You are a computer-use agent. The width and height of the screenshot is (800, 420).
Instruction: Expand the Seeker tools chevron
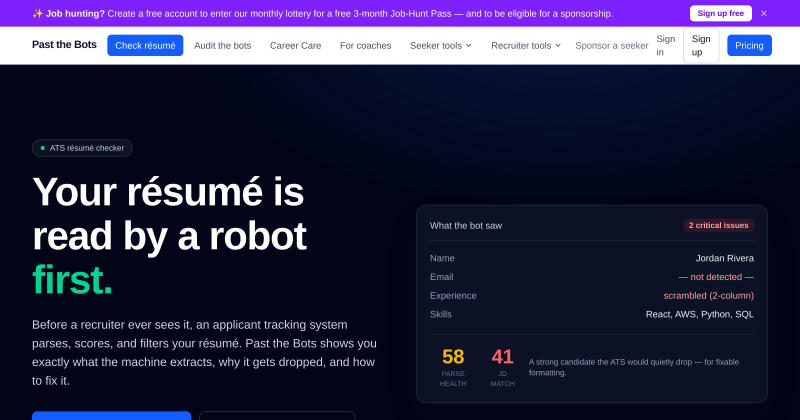coord(468,45)
